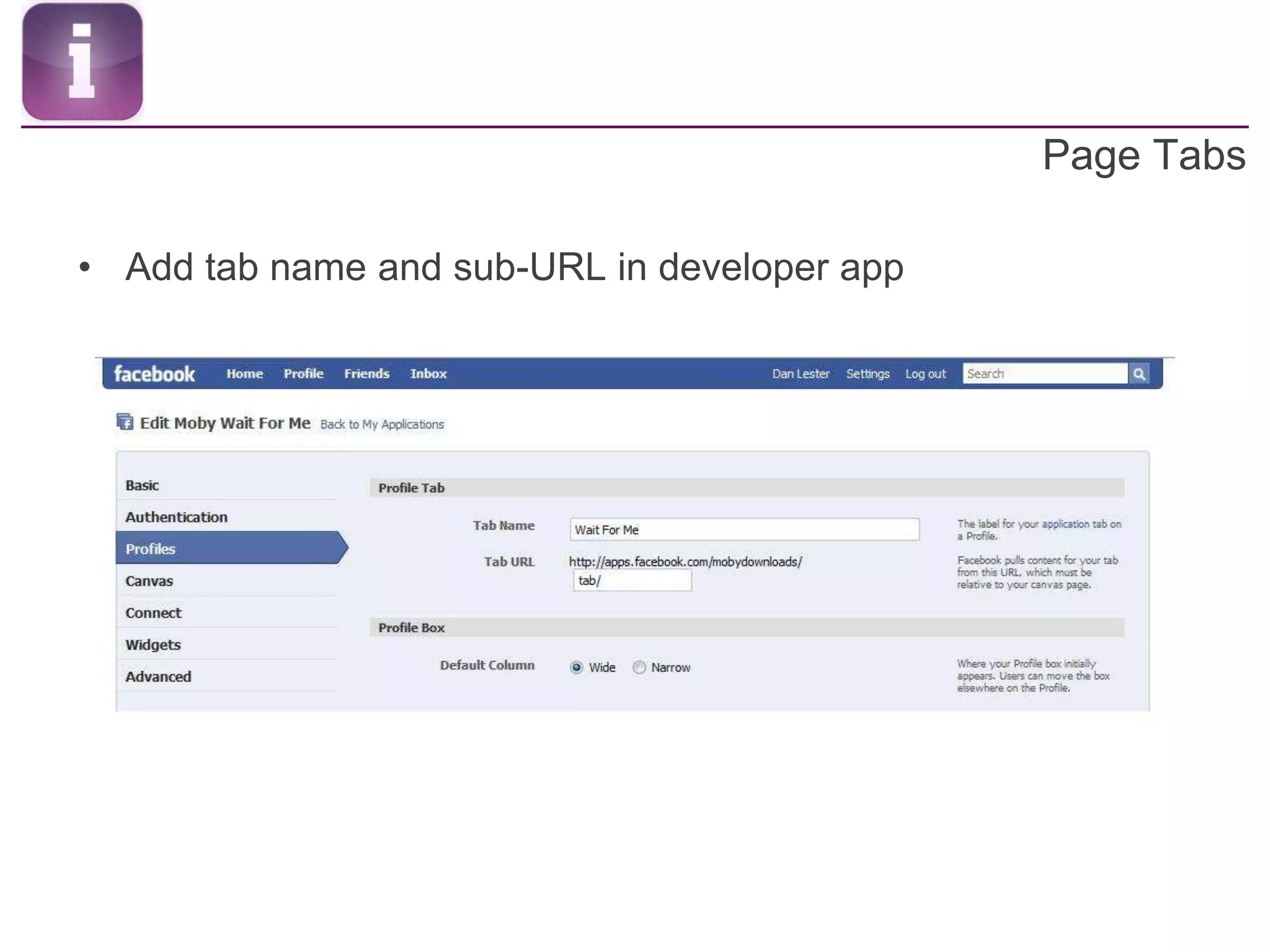Click Log out

925,374
